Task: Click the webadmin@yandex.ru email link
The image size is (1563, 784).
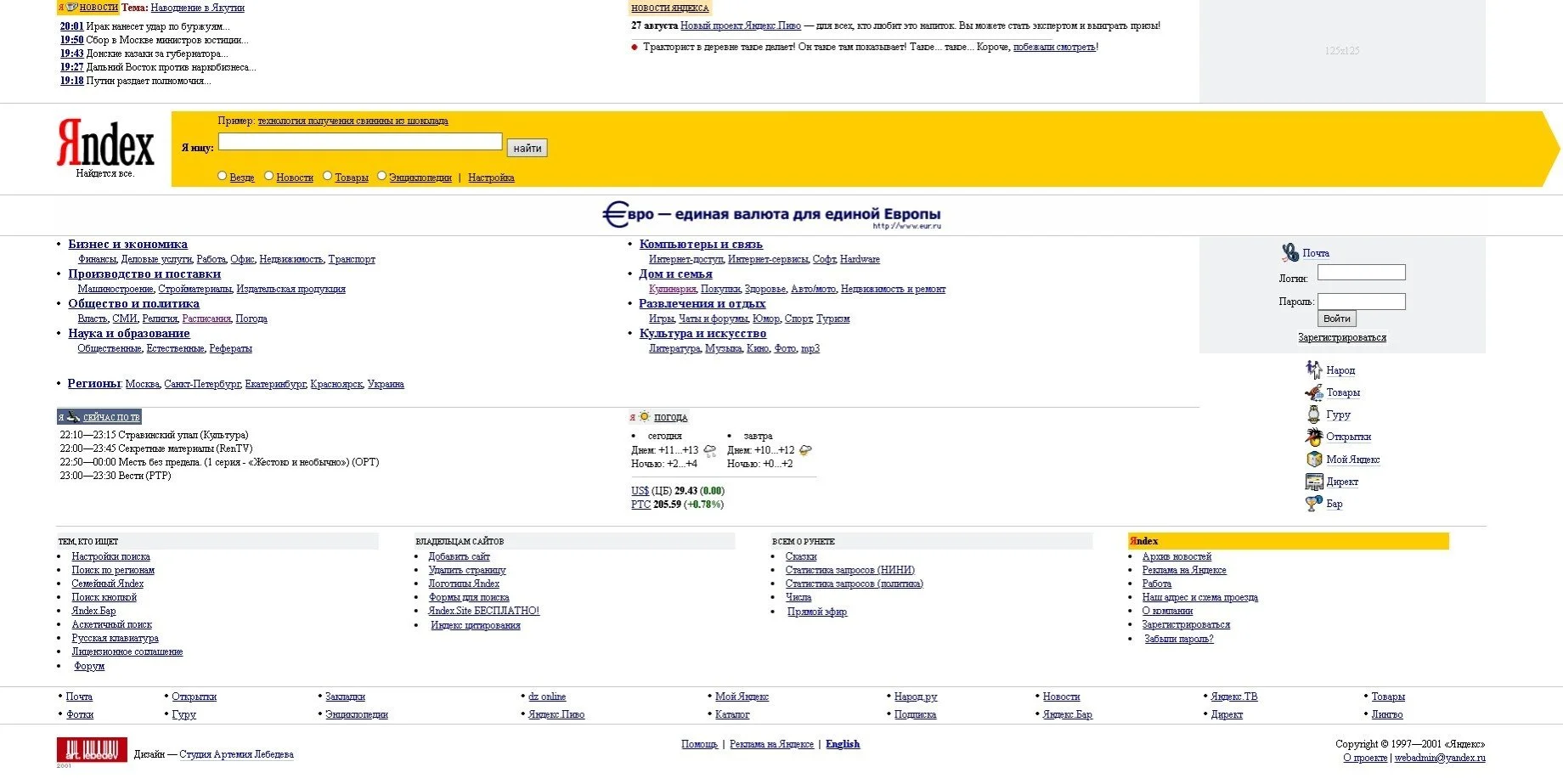Action: pyautogui.click(x=1440, y=758)
